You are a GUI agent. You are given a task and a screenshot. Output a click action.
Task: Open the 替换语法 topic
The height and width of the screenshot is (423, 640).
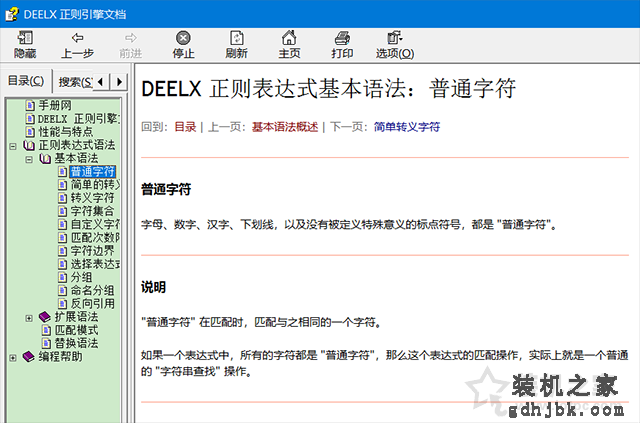tap(76, 343)
